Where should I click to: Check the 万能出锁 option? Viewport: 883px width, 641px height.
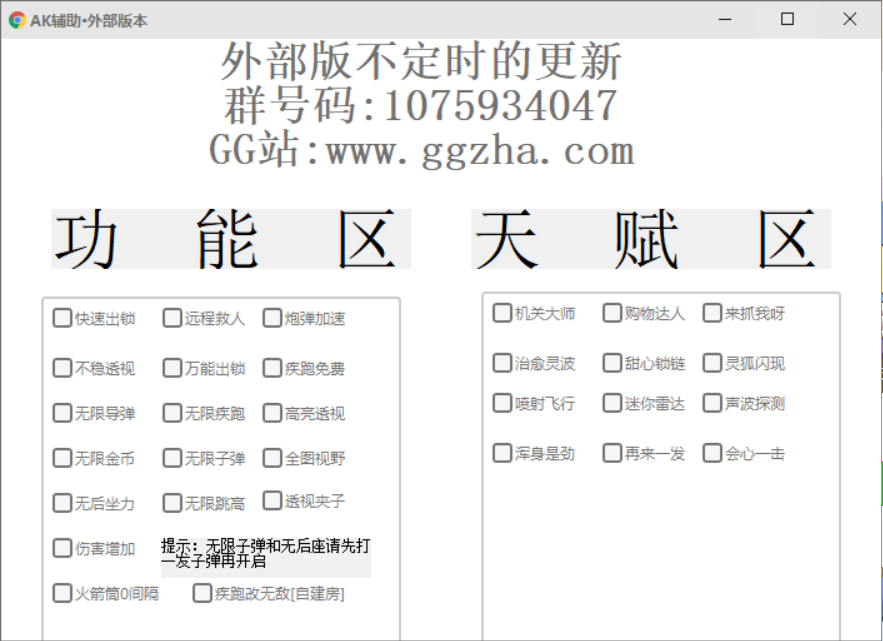coord(172,368)
